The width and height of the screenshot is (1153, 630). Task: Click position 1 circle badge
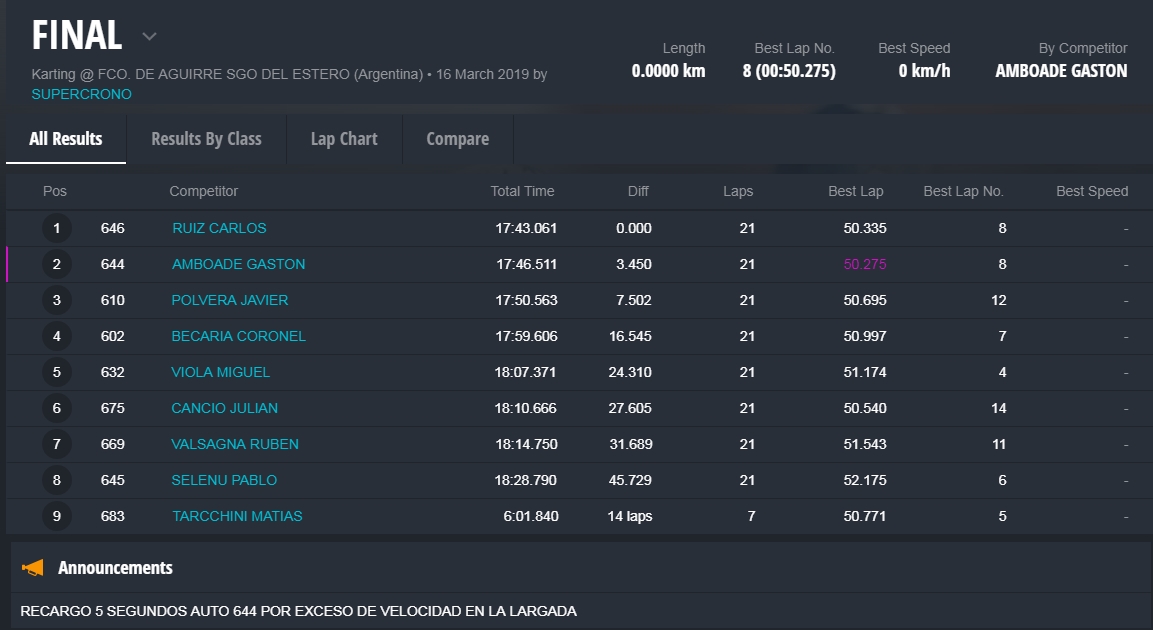pos(57,228)
